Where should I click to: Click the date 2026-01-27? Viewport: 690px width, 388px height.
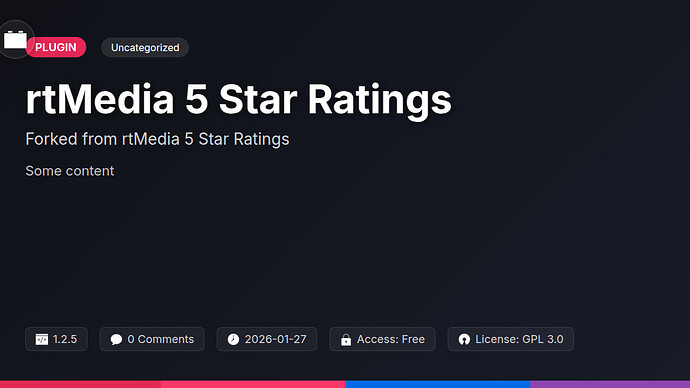tap(275, 339)
